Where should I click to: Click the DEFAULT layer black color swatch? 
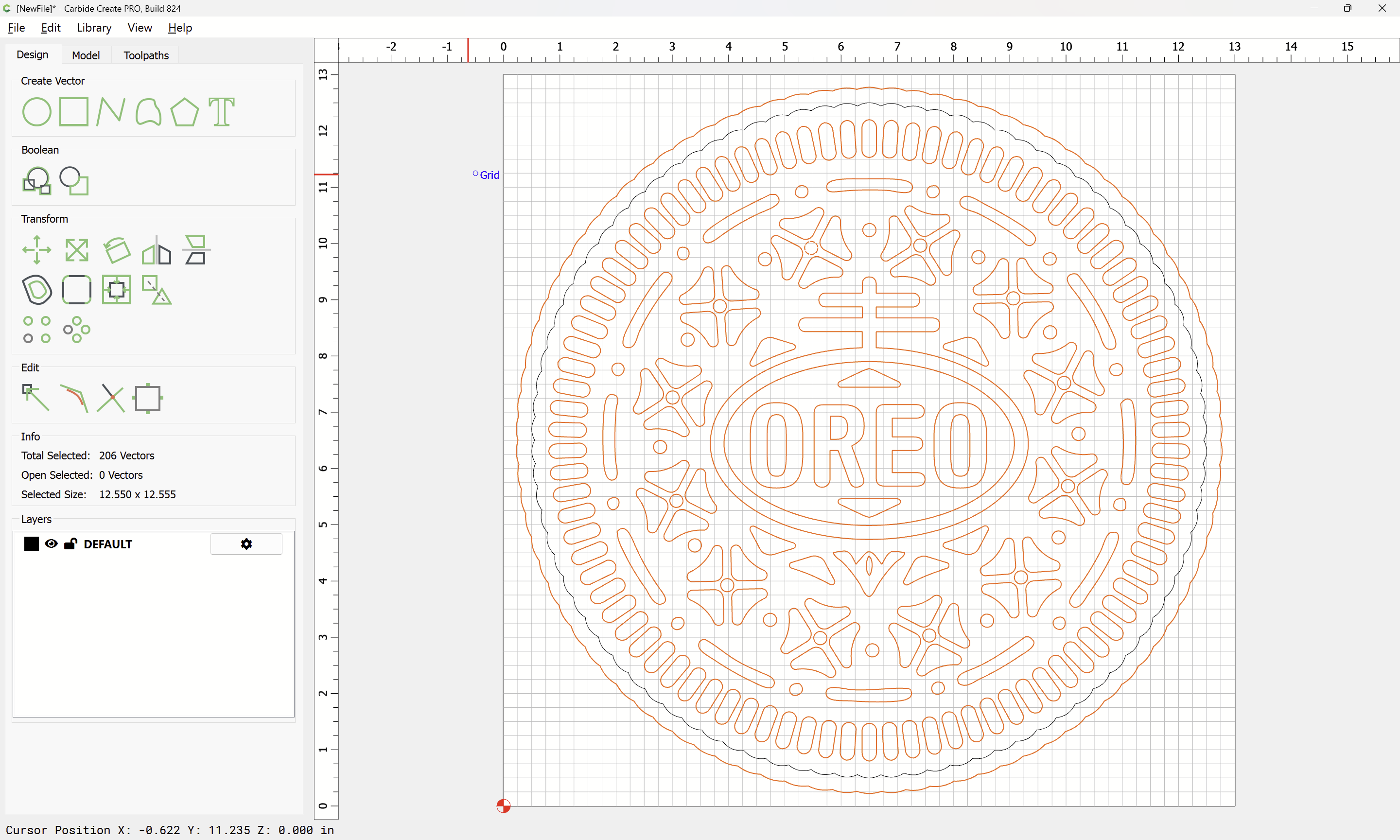pos(31,544)
